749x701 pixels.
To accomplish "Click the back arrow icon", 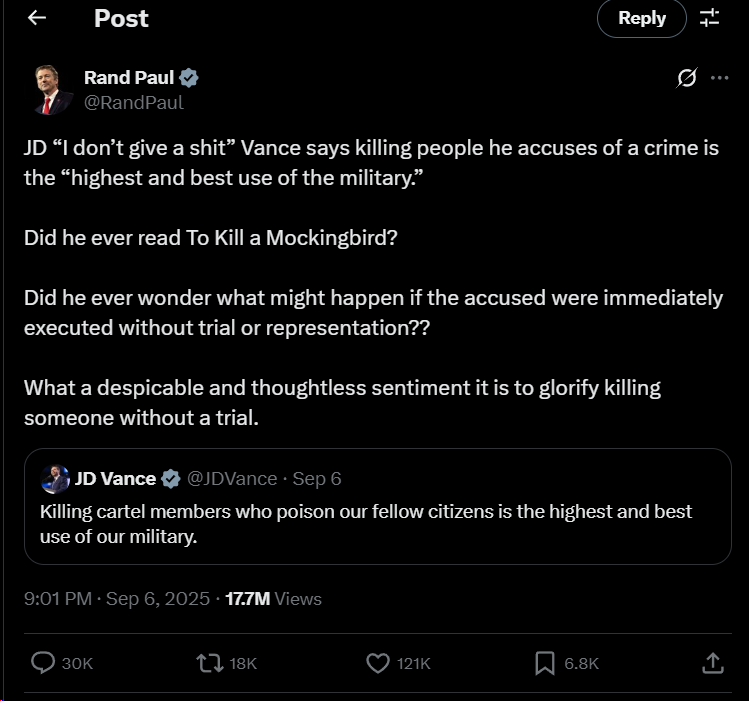I will tap(37, 18).
